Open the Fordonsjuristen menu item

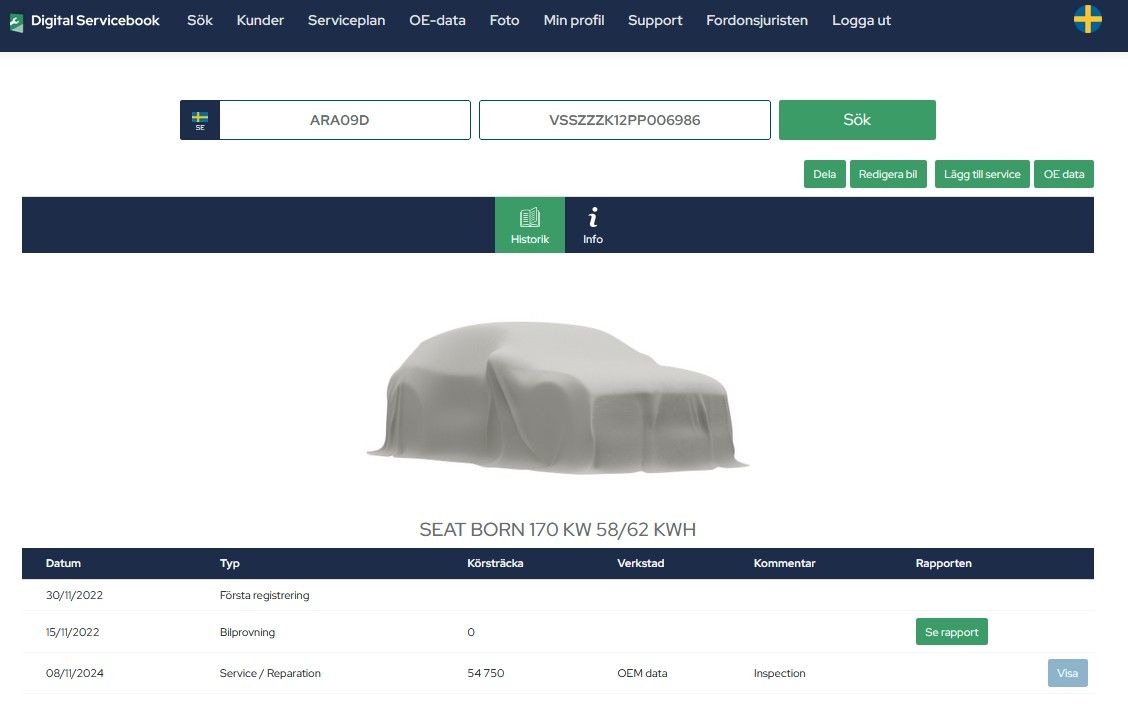tap(757, 20)
